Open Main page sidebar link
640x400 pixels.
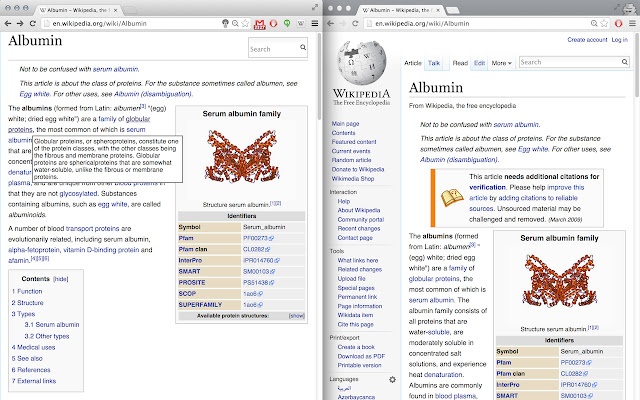tap(345, 124)
